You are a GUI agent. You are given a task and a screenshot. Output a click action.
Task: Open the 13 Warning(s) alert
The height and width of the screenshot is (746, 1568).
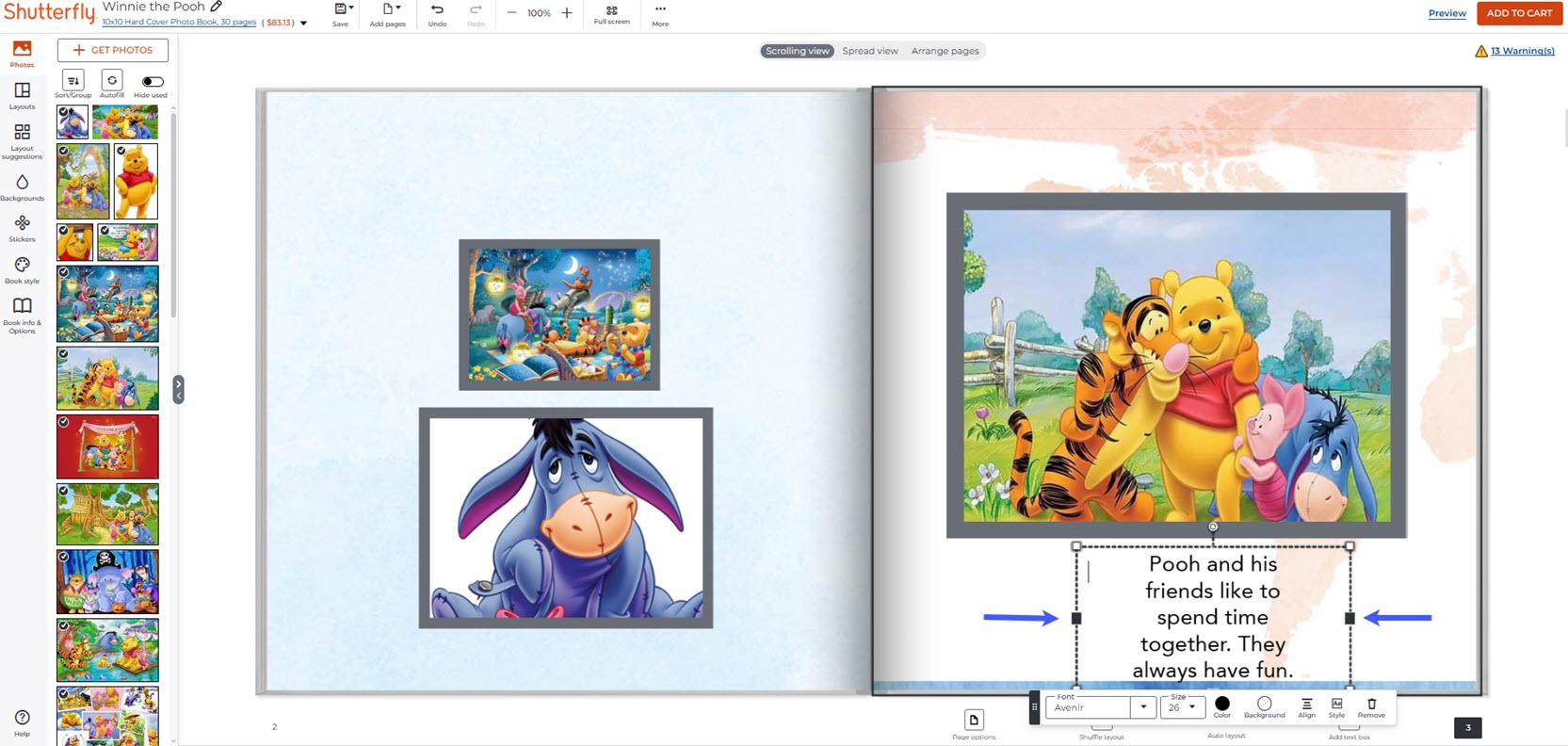(x=1514, y=51)
